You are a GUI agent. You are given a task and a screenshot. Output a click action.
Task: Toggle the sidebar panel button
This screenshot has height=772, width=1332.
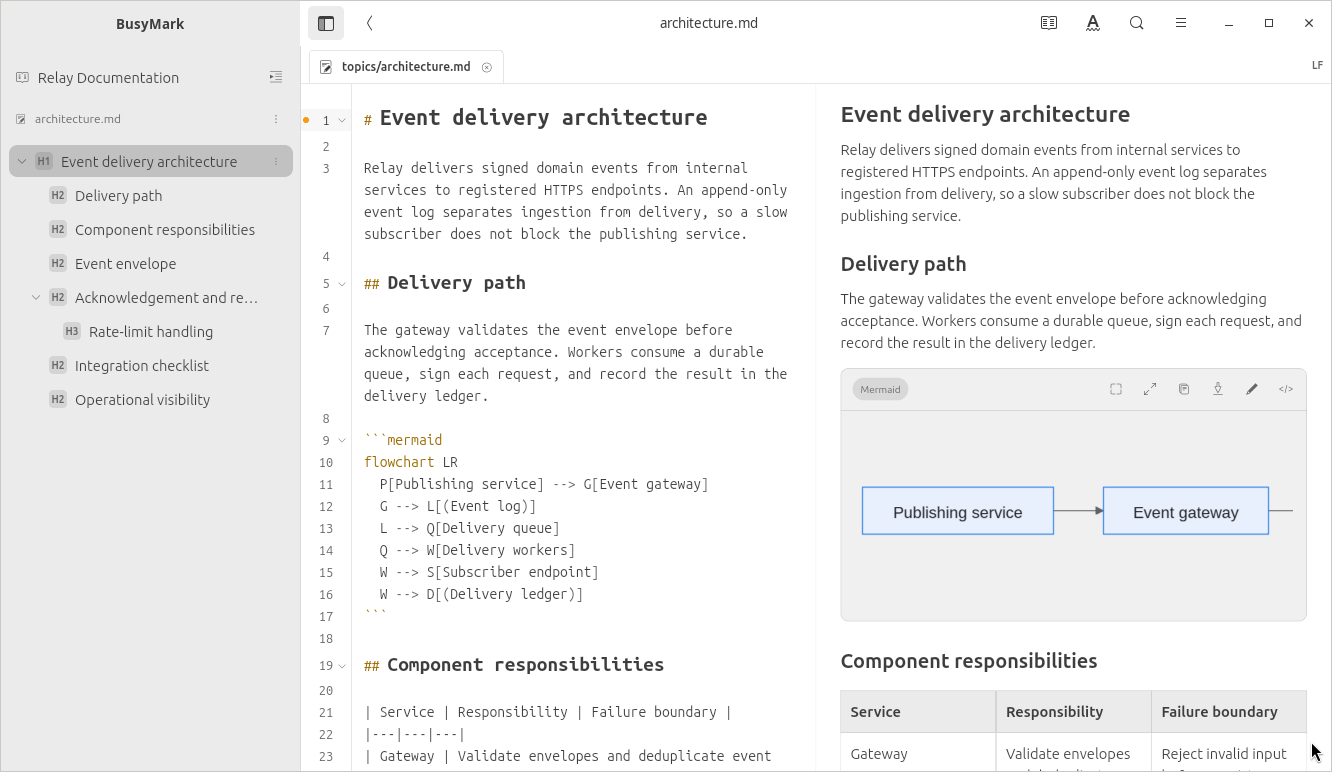click(326, 23)
